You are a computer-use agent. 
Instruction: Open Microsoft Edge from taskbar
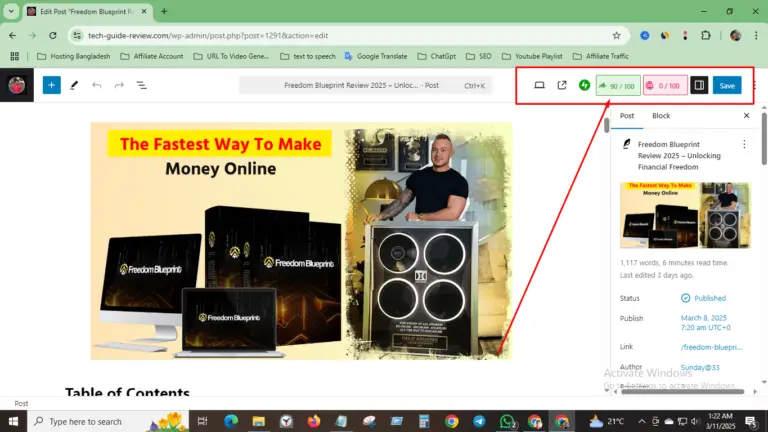click(x=231, y=421)
